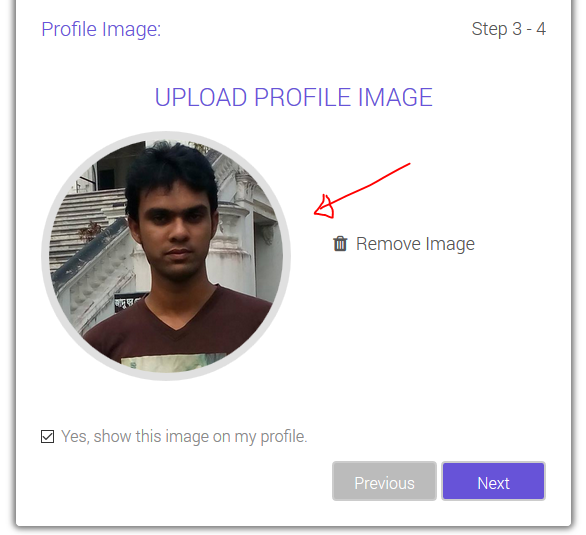Delete the photo via the bin icon

[340, 244]
